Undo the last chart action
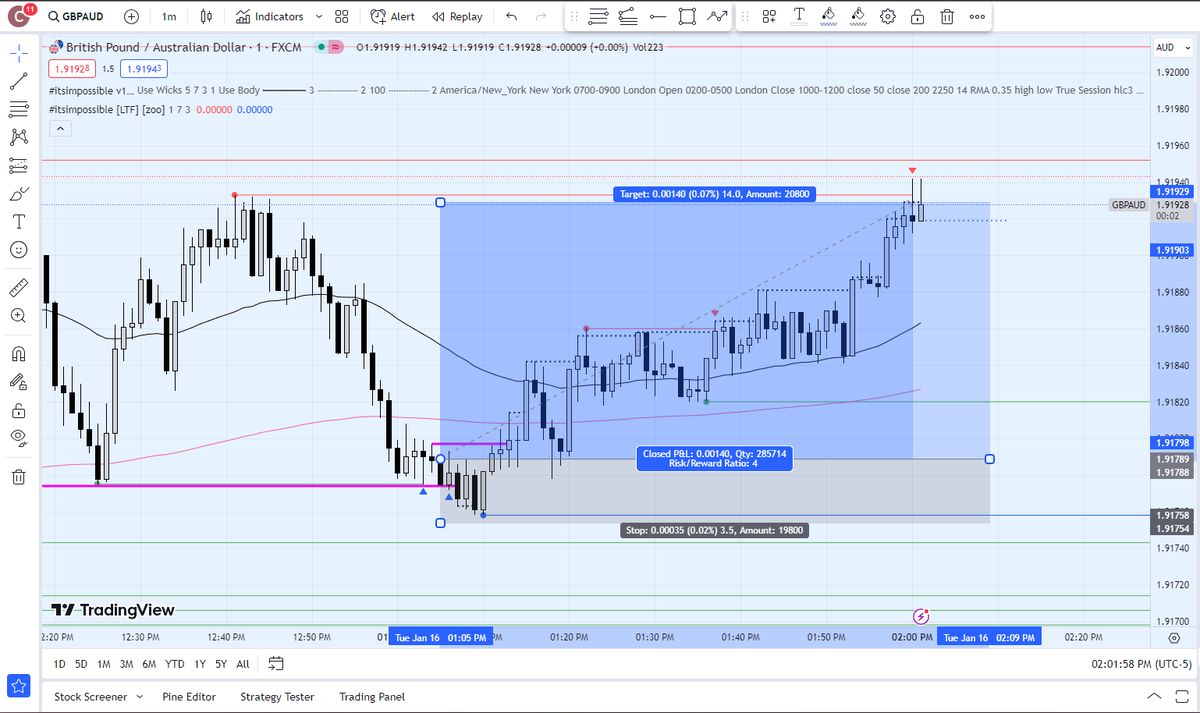1200x713 pixels. (x=512, y=17)
